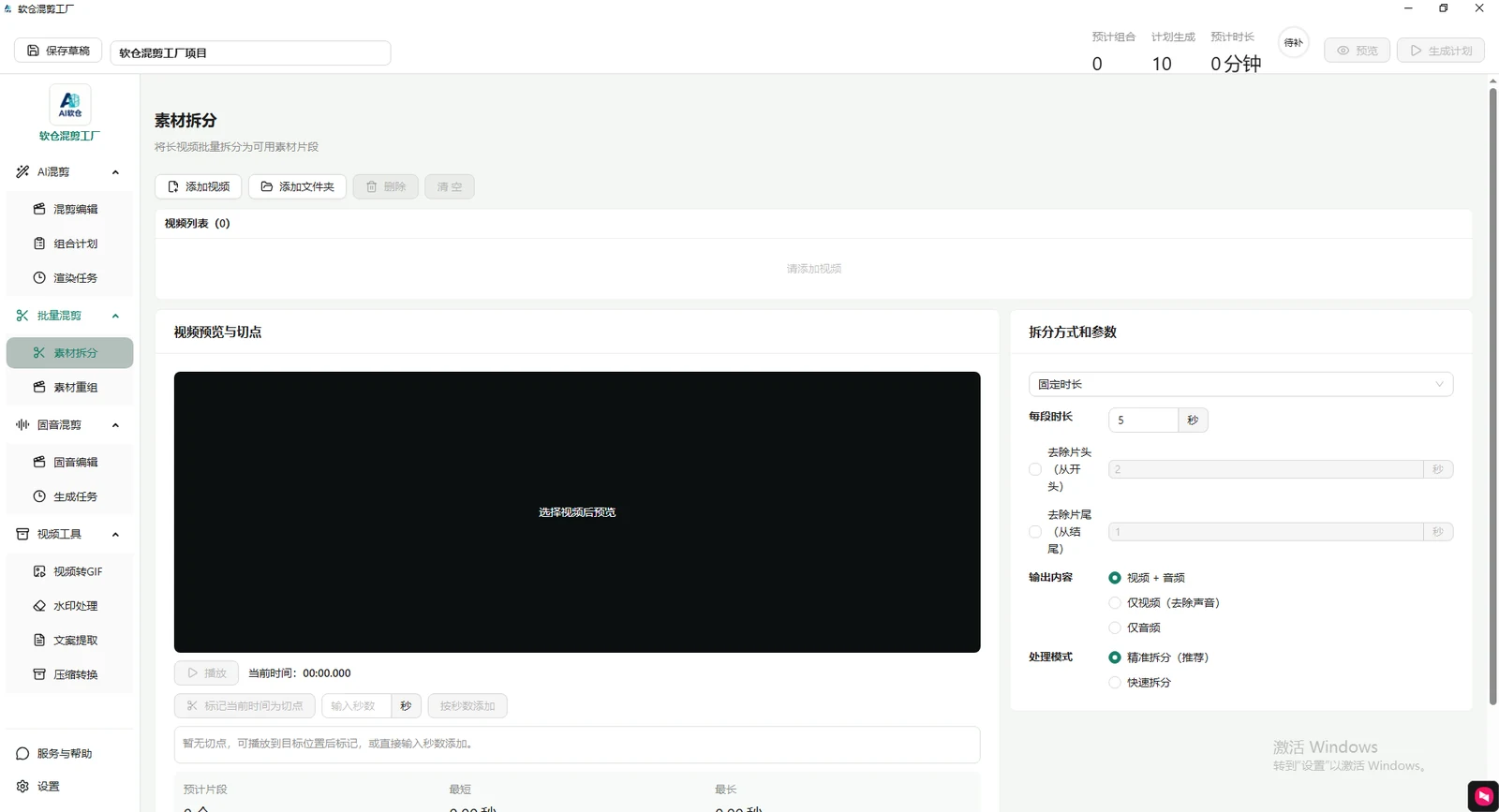
Task: Click the 素材重组 clapperboard icon
Action: pos(39,387)
